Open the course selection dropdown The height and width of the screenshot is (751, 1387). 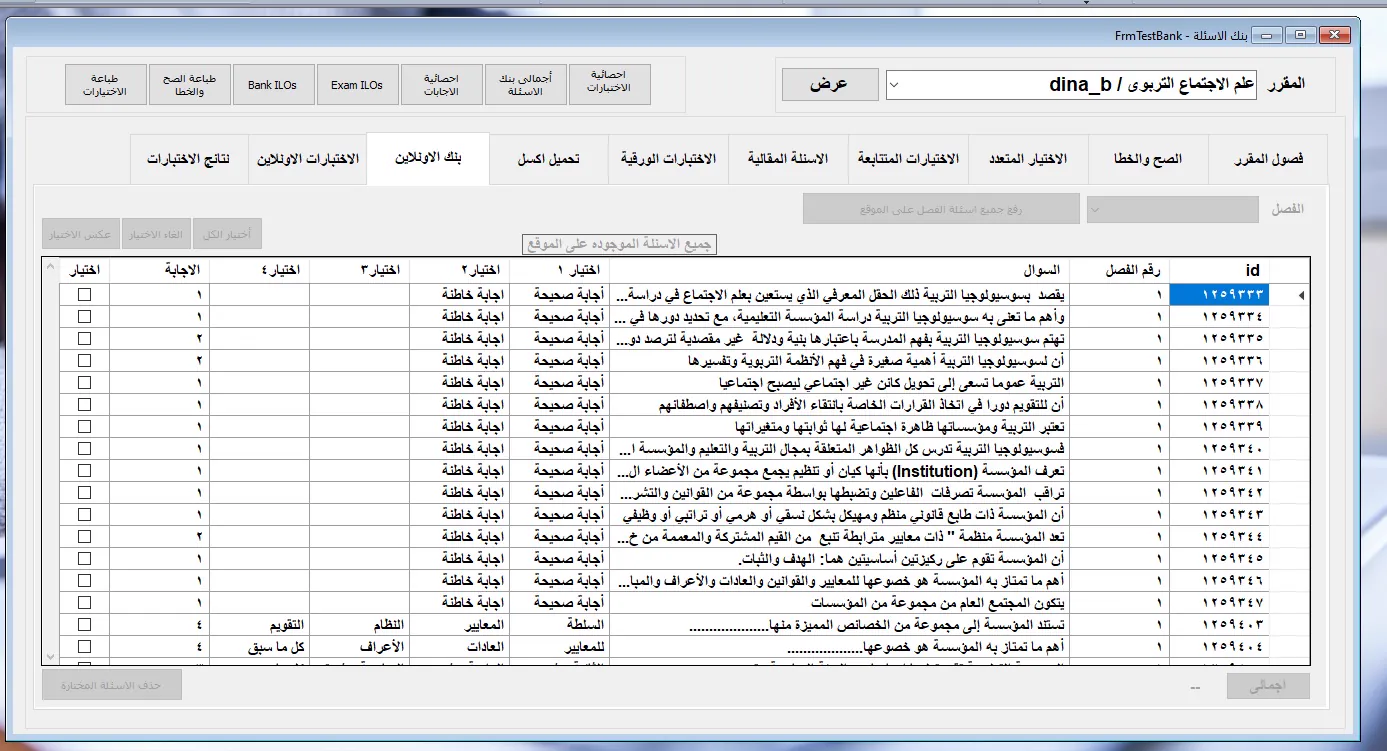[895, 86]
